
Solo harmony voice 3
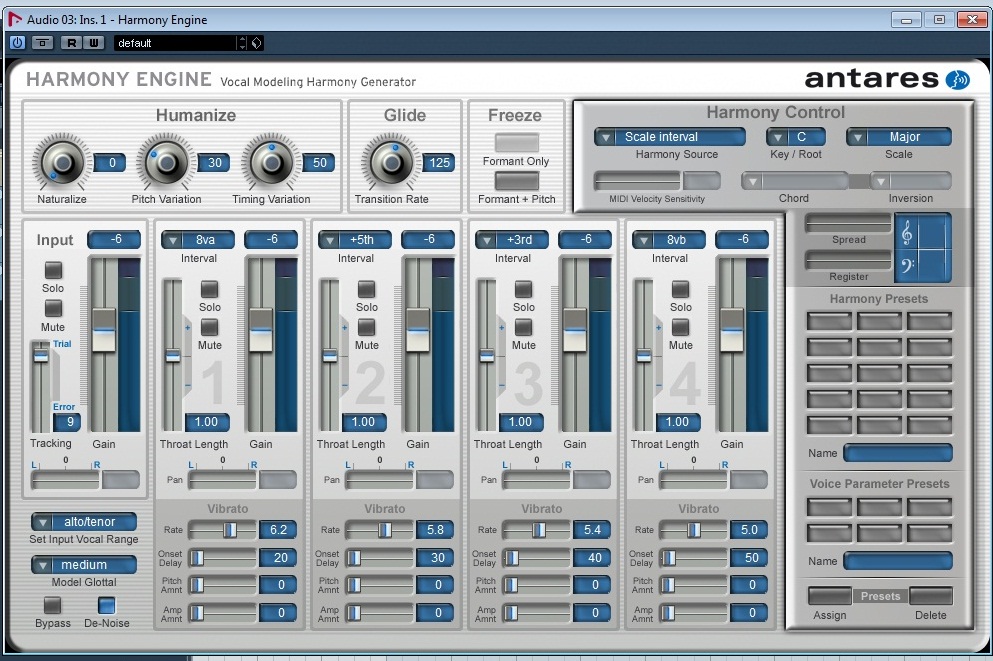pos(524,289)
